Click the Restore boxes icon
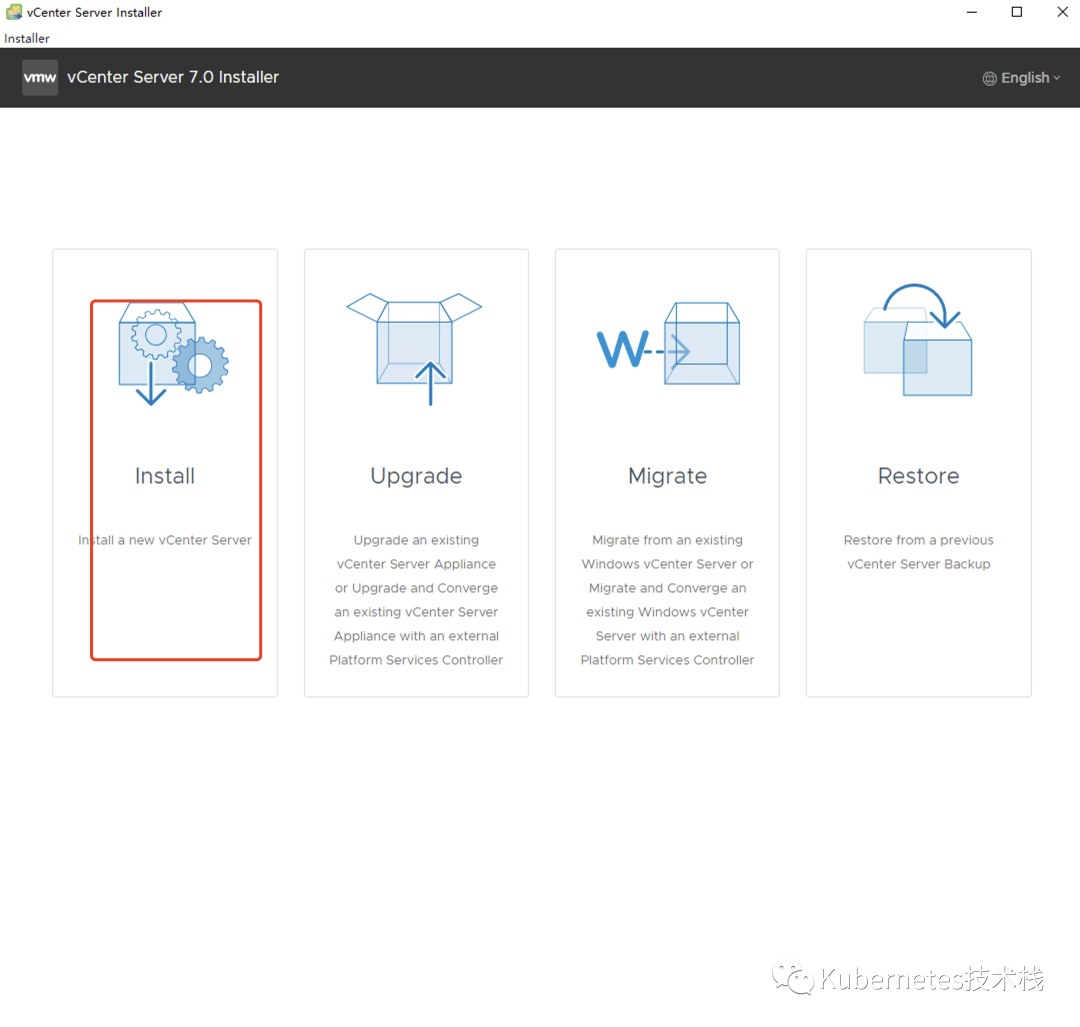This screenshot has height=1027, width=1080. 918,340
